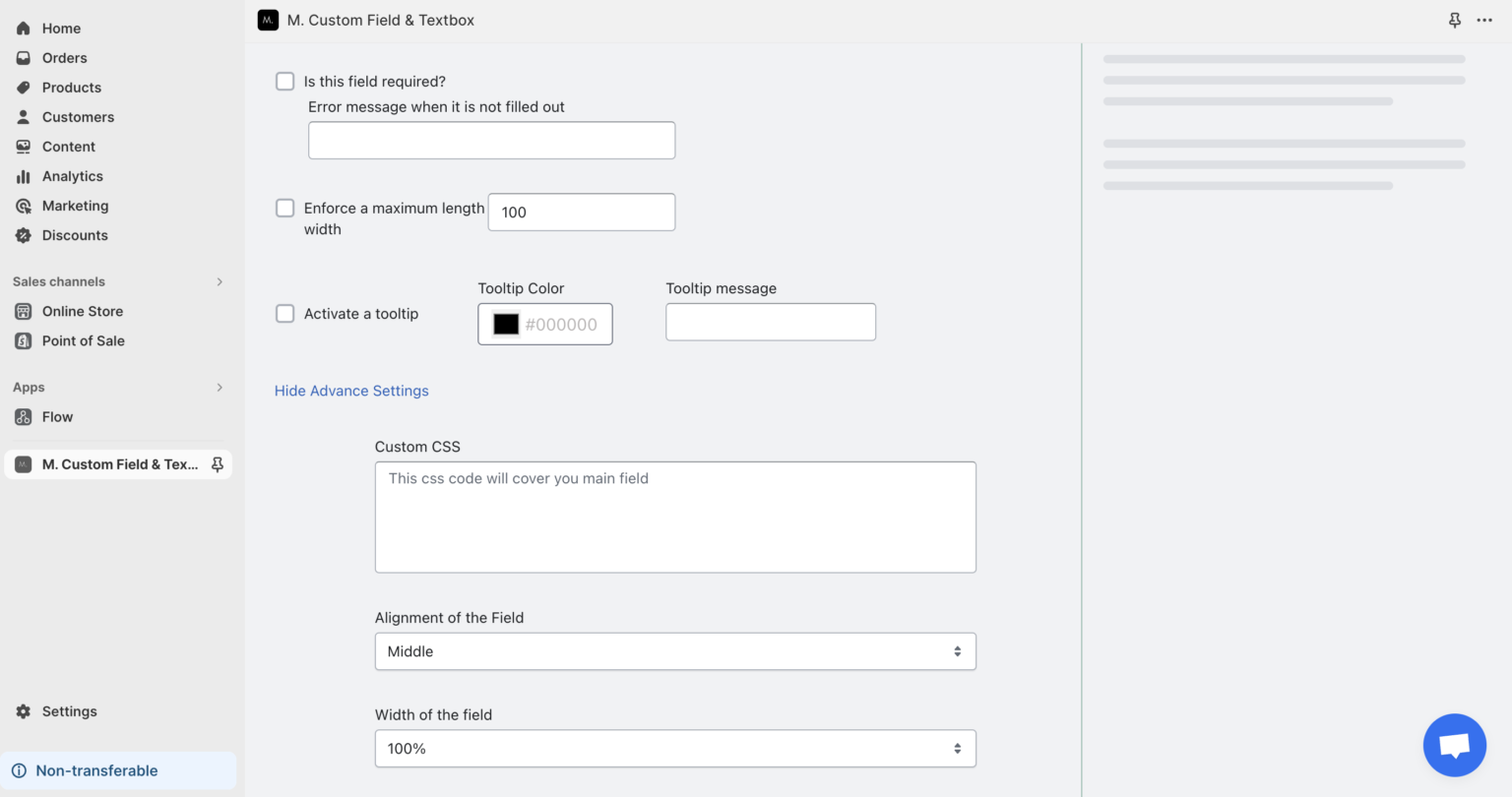Click the M. Custom Field sidebar app icon

click(24, 464)
